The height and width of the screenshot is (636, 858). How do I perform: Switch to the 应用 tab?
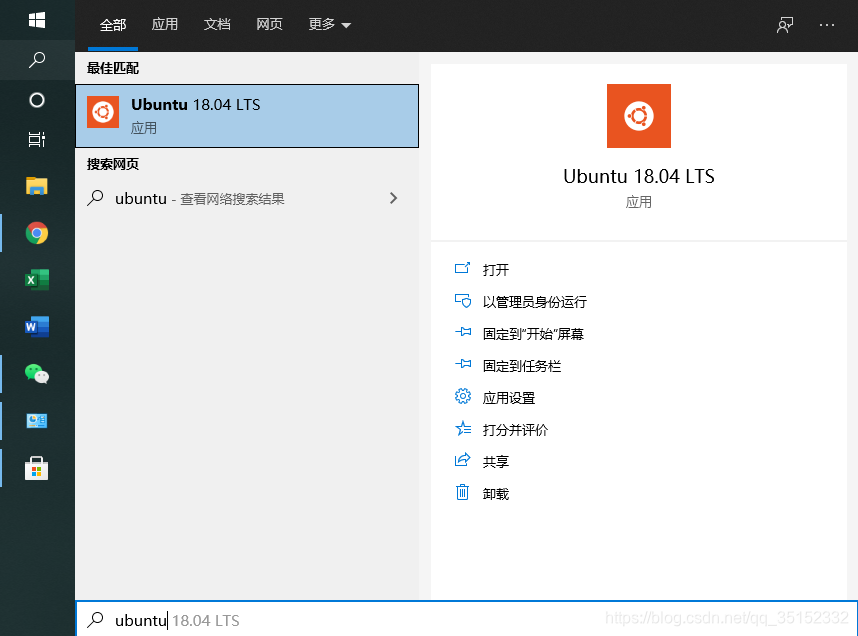165,25
